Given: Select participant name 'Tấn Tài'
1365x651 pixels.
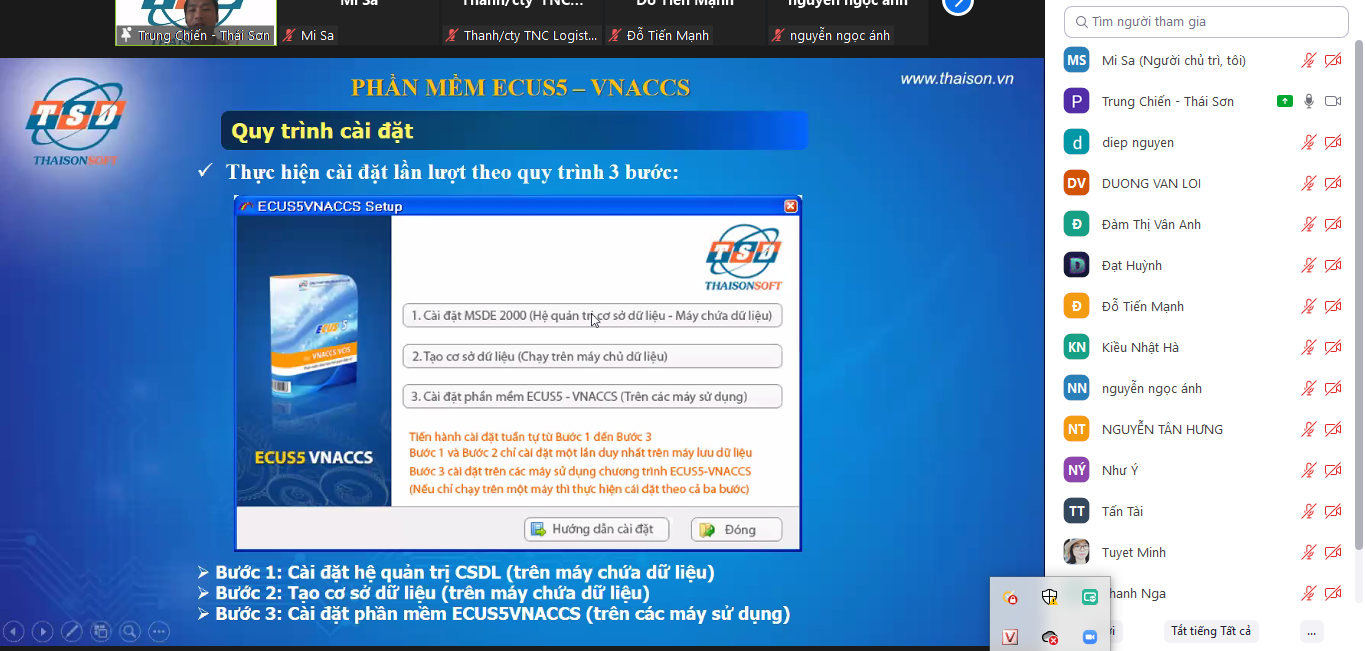Looking at the screenshot, I should tap(1122, 512).
